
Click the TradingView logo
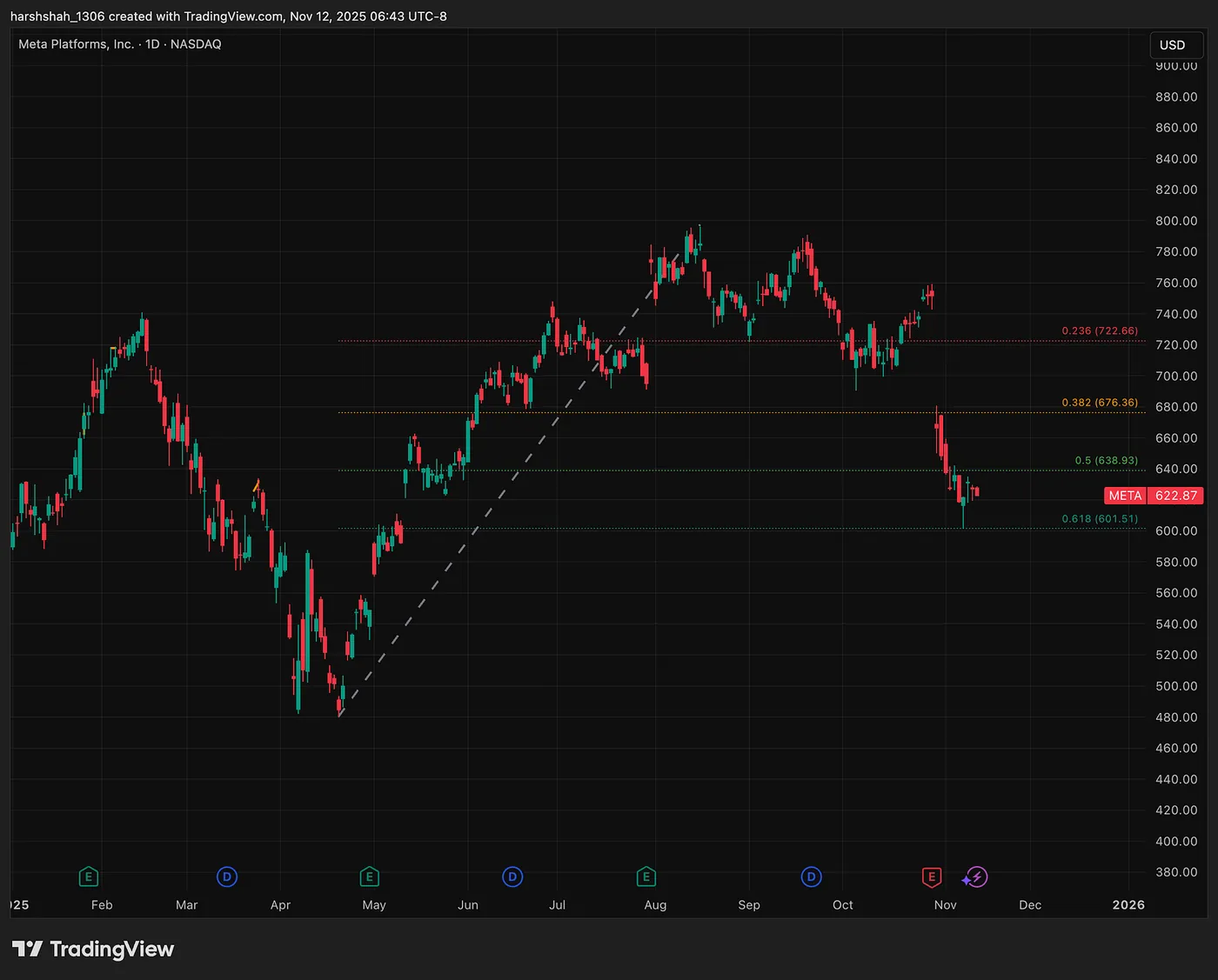93,949
